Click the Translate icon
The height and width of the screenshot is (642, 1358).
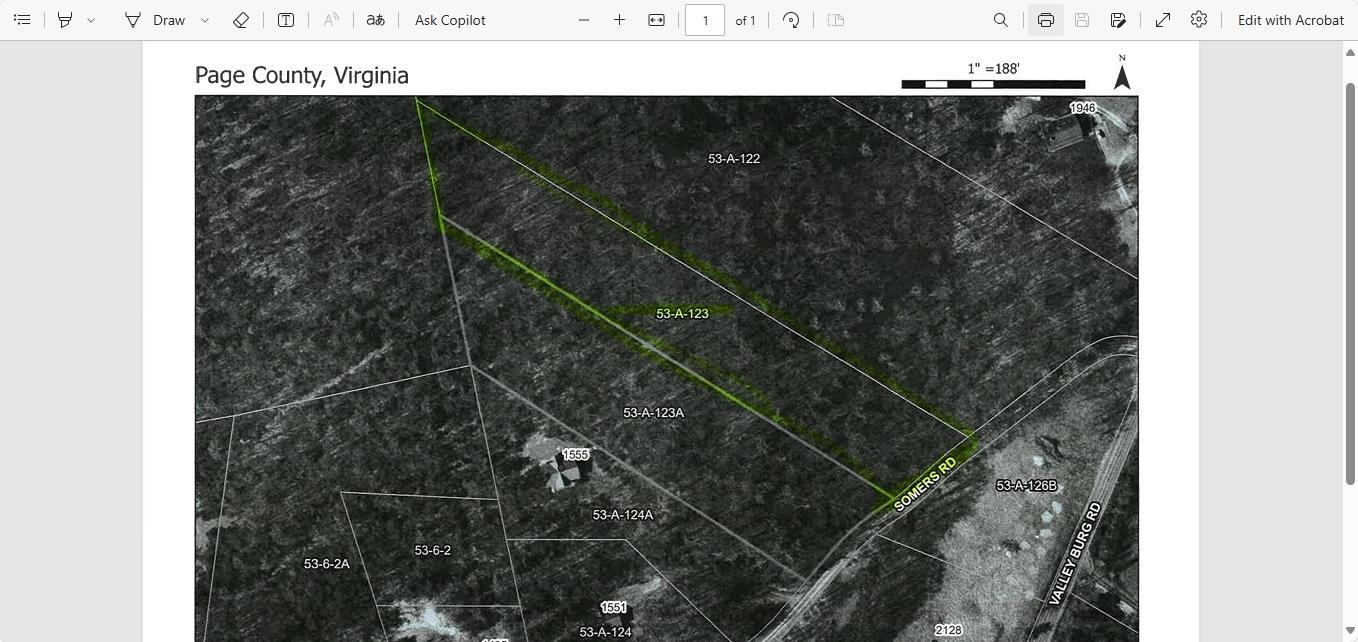pos(375,20)
